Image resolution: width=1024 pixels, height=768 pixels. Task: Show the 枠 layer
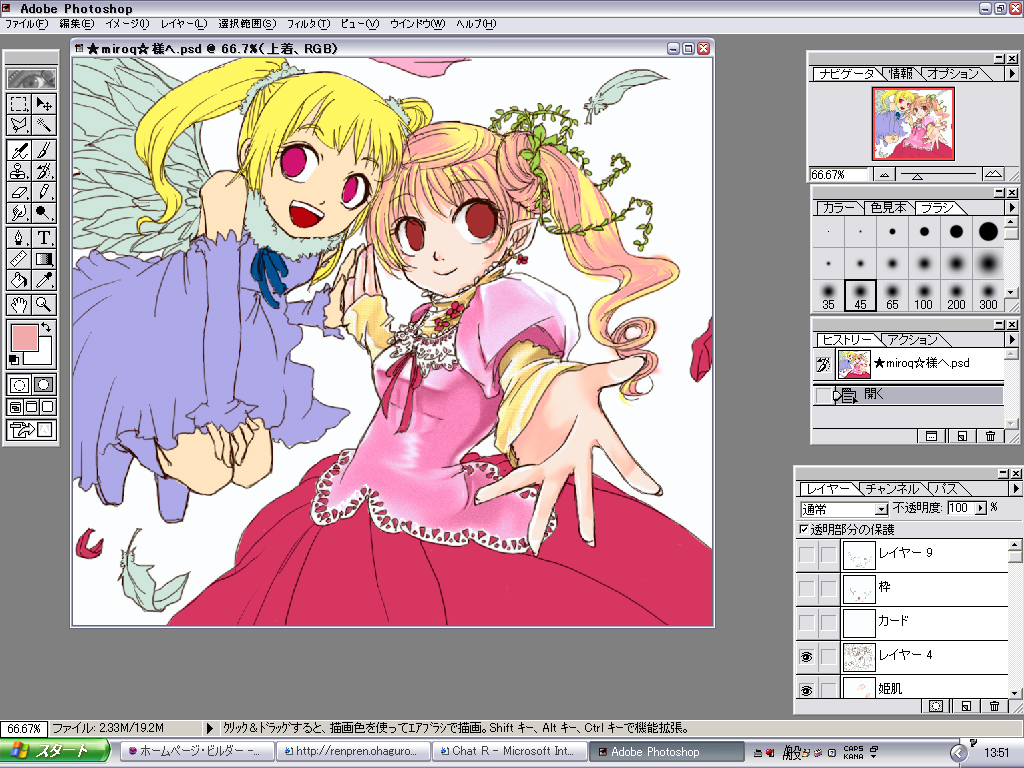(807, 589)
